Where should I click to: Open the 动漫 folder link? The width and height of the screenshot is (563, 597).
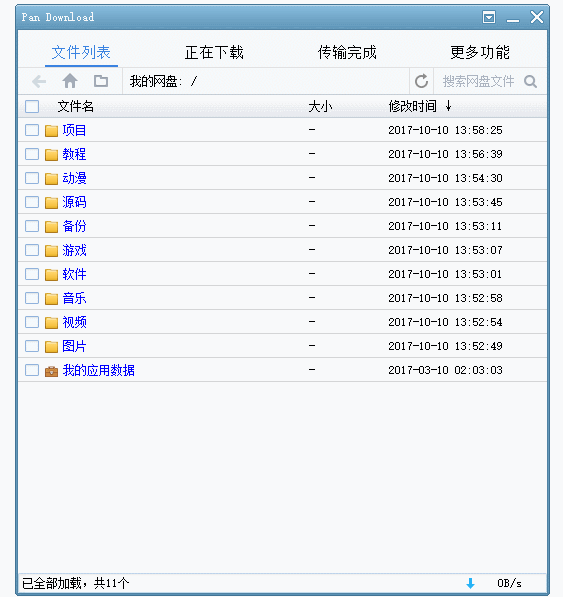(x=74, y=178)
